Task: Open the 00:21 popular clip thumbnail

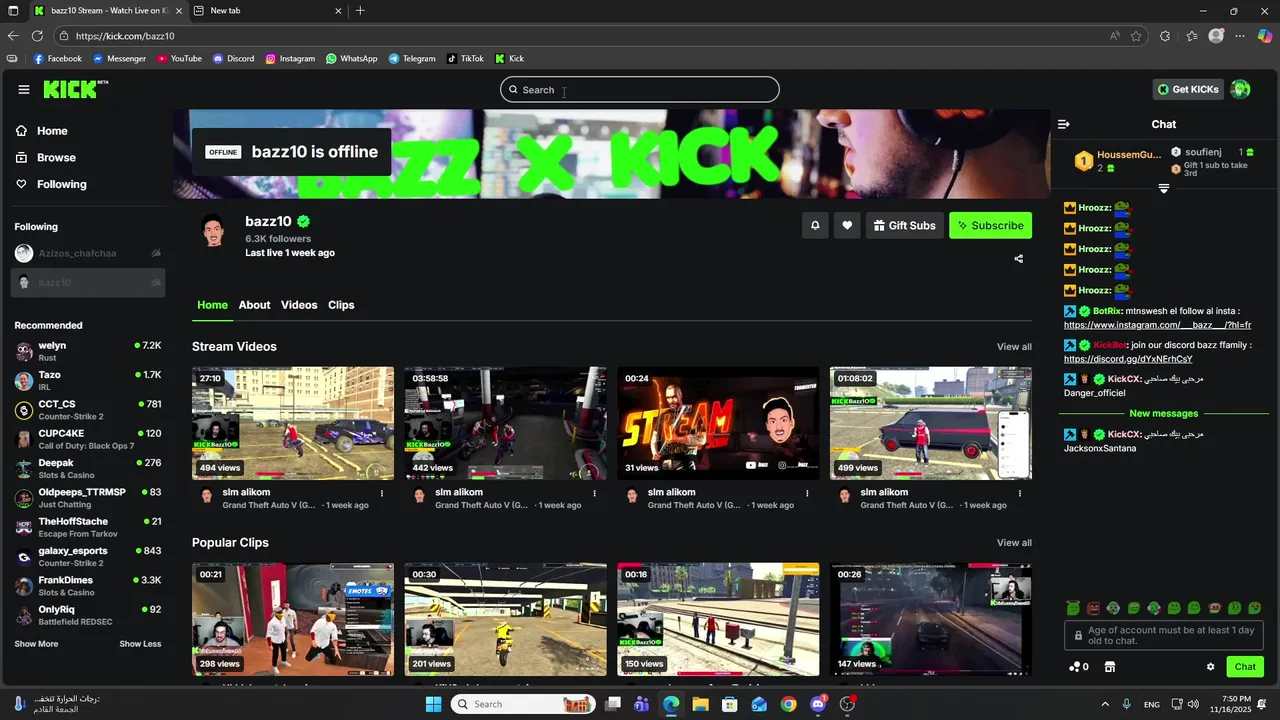Action: click(293, 619)
